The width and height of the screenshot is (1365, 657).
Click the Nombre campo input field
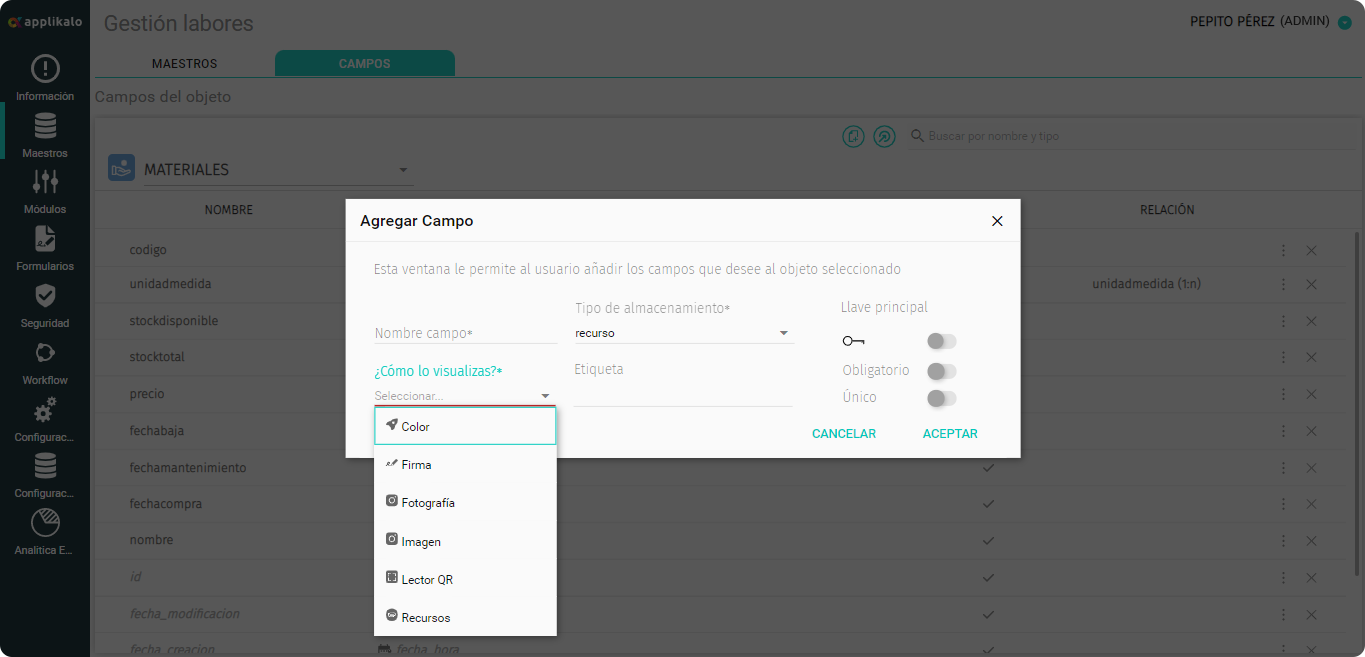coord(465,333)
